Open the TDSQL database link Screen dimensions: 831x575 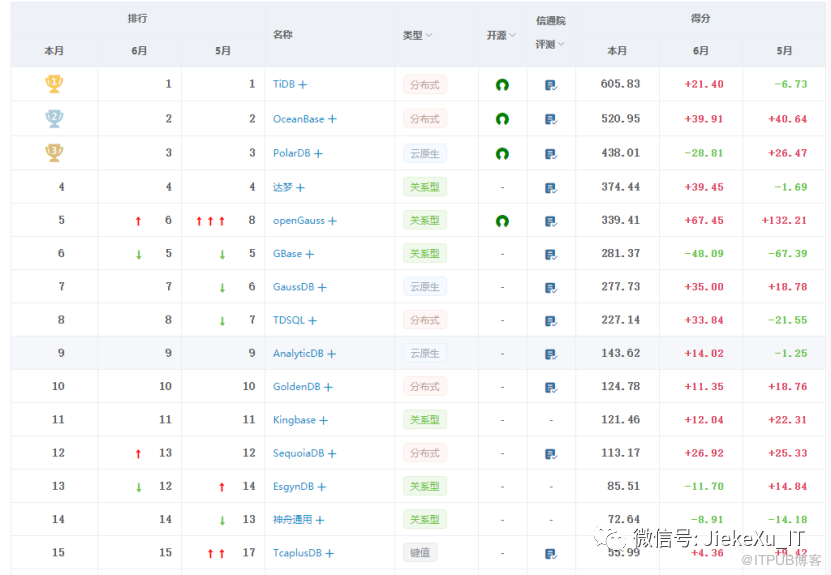[289, 320]
